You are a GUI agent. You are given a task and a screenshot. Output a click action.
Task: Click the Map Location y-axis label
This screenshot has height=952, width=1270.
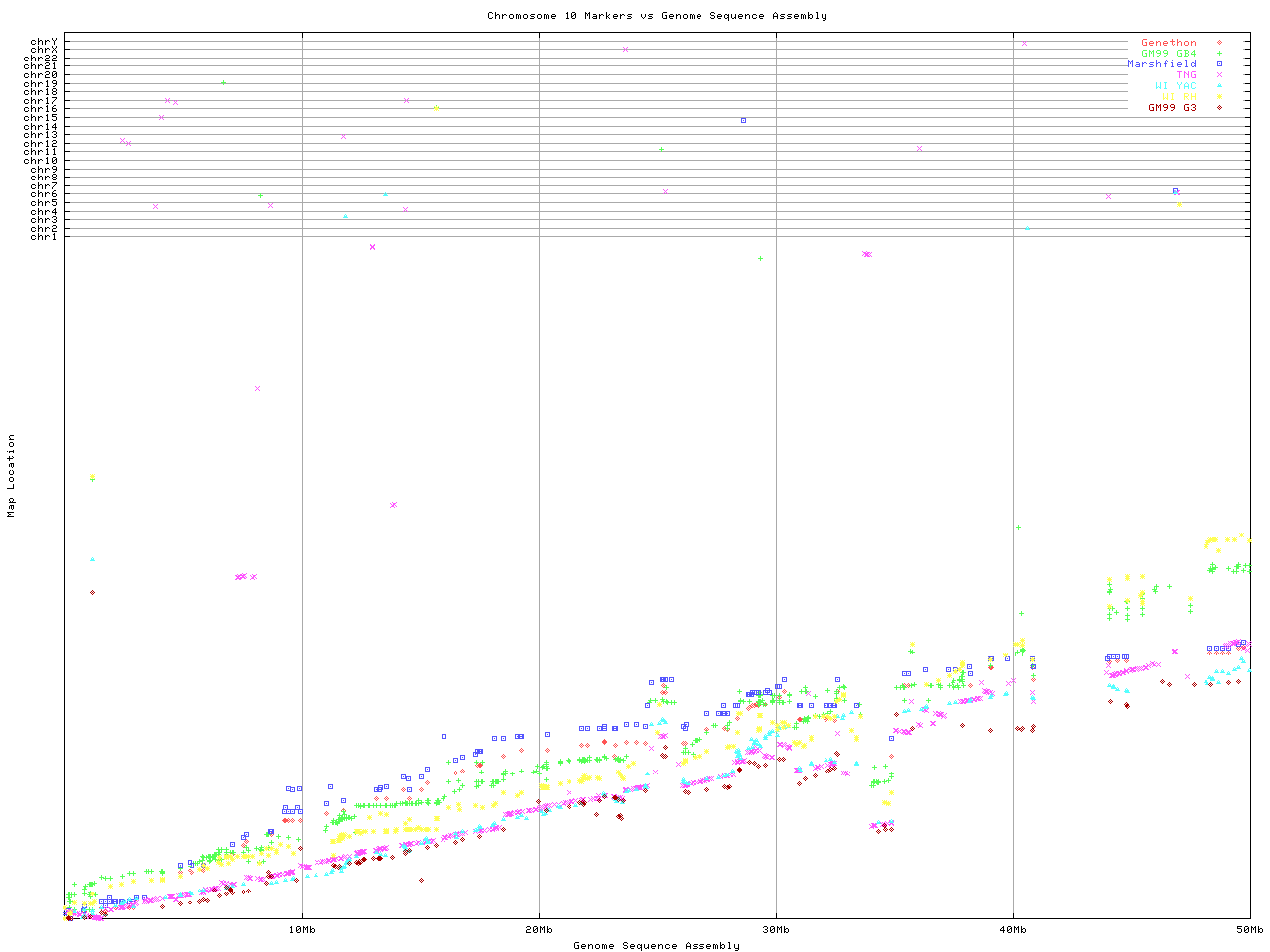(12, 476)
